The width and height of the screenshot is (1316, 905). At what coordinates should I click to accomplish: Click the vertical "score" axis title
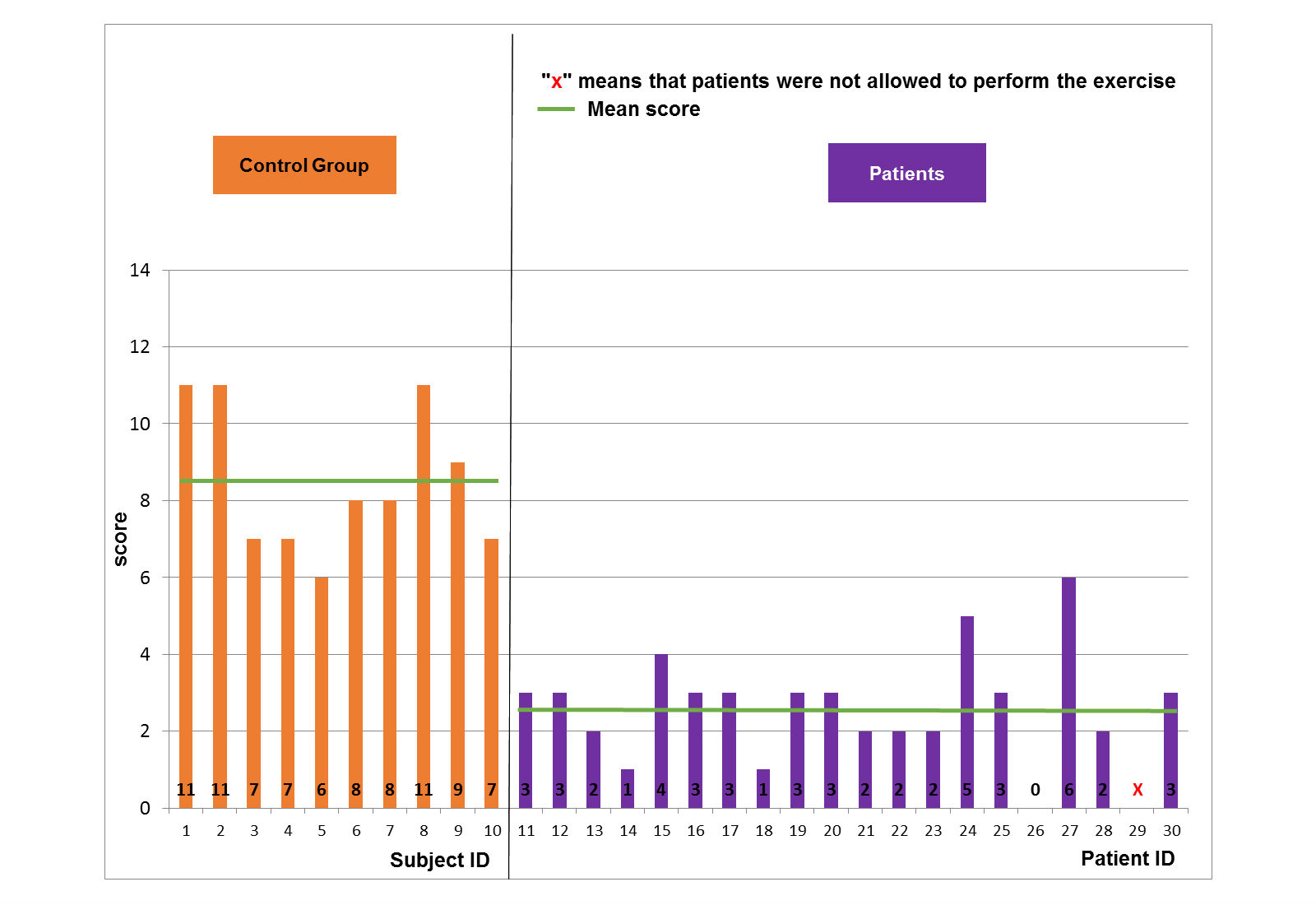click(121, 539)
